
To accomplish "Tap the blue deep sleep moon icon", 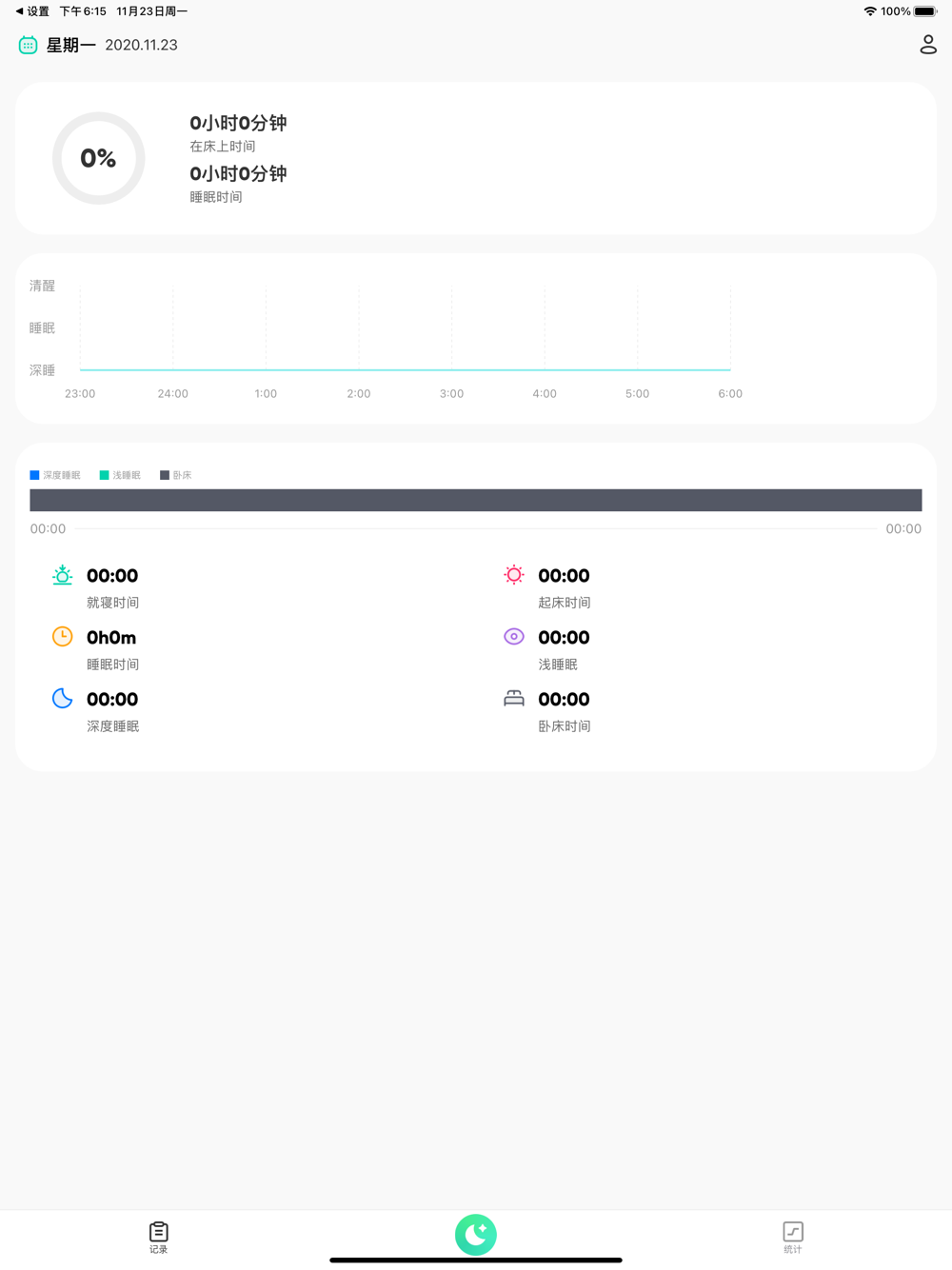I will [x=62, y=699].
